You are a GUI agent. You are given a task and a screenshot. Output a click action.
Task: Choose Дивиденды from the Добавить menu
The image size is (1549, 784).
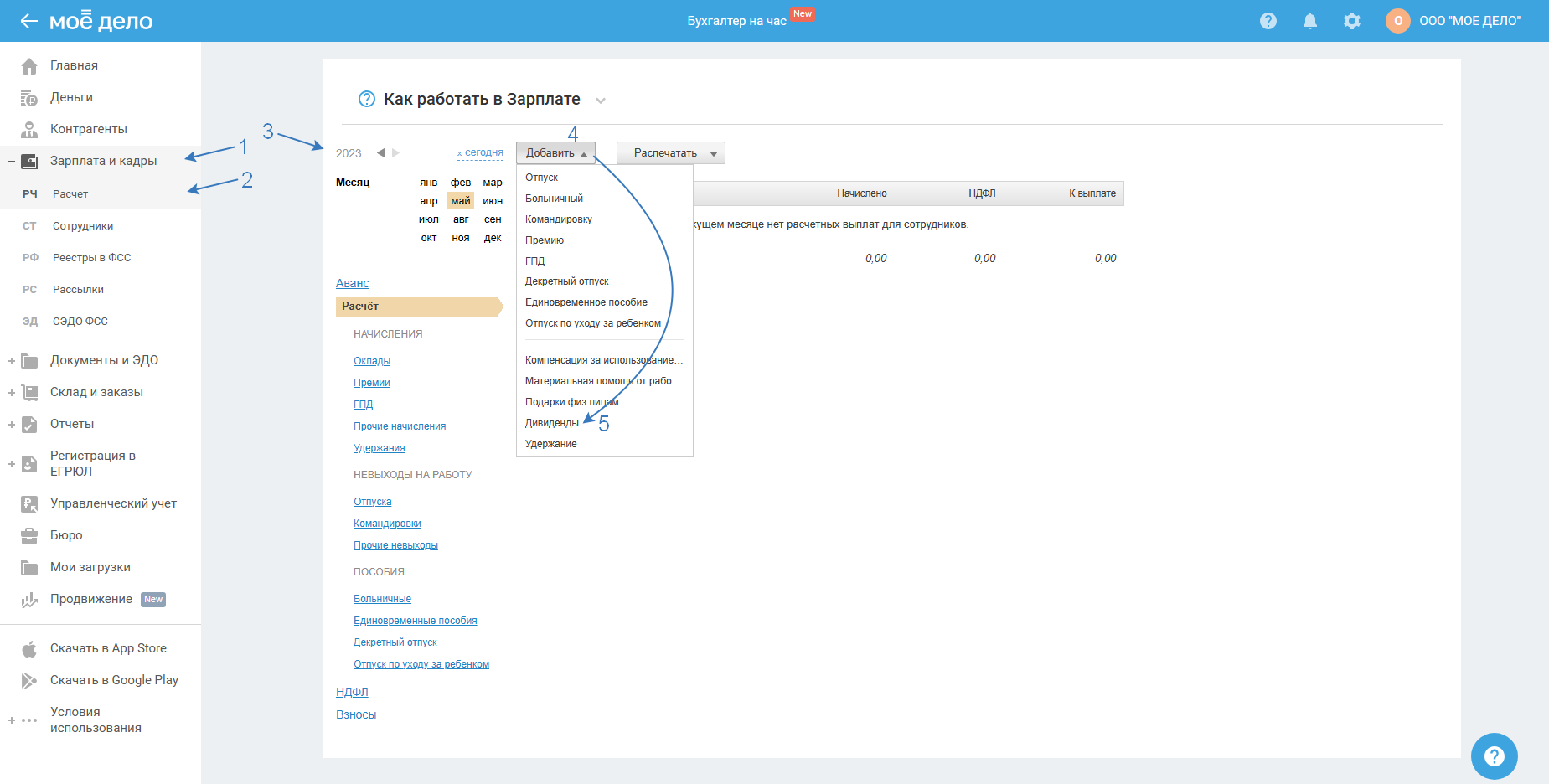point(551,423)
